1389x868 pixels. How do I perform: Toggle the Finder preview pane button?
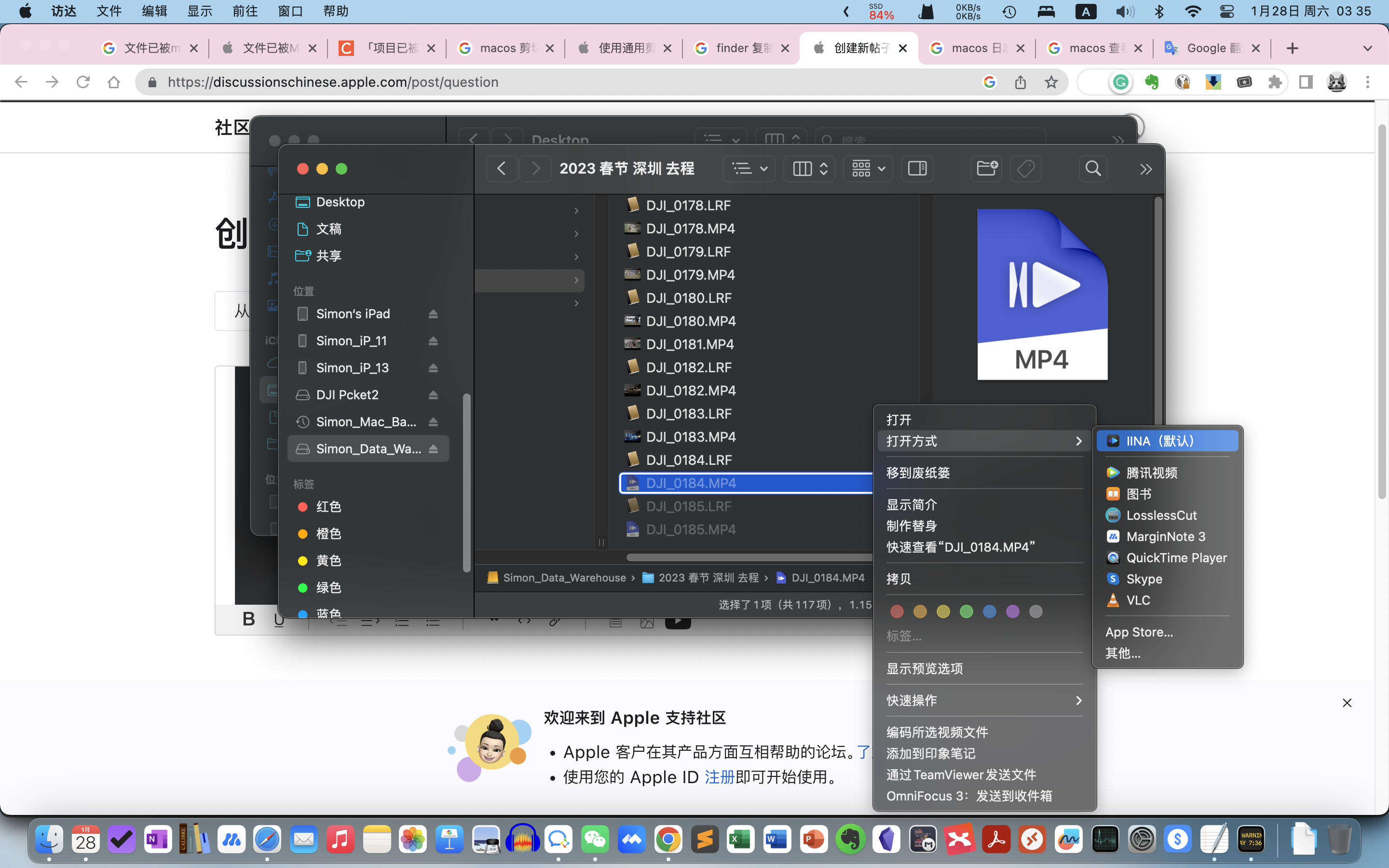pos(917,168)
